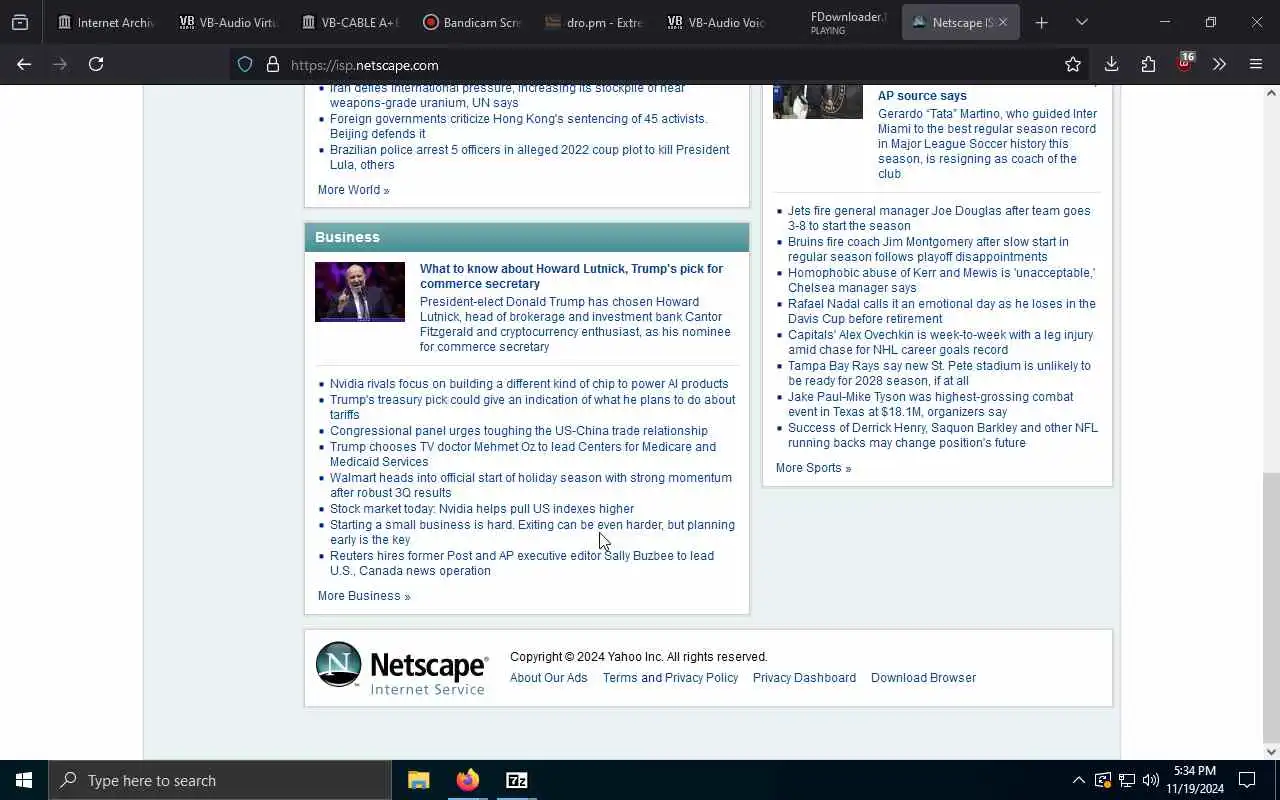The height and width of the screenshot is (800, 1280).
Task: Open the Windows notification center
Action: [x=1247, y=780]
